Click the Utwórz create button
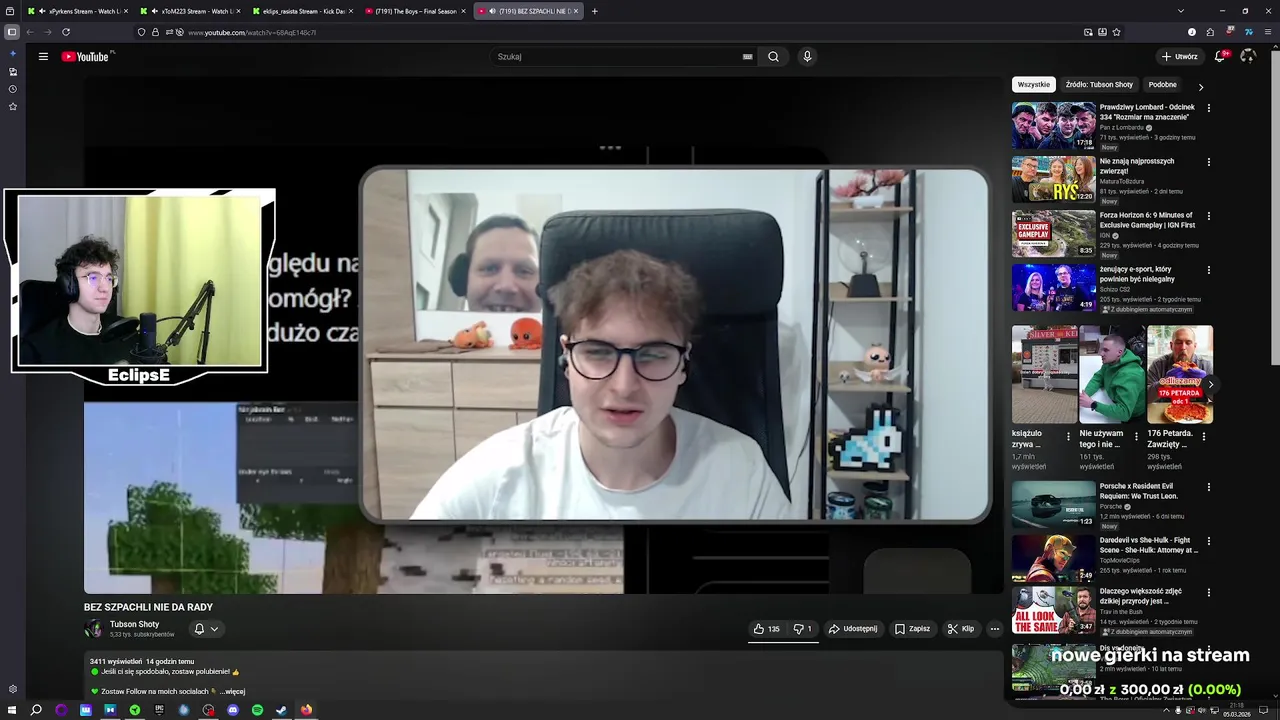 (1180, 57)
